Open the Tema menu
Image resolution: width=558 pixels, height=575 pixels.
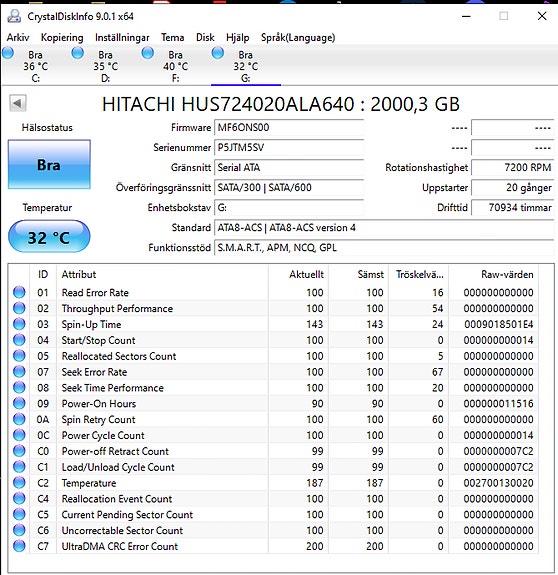coord(172,37)
